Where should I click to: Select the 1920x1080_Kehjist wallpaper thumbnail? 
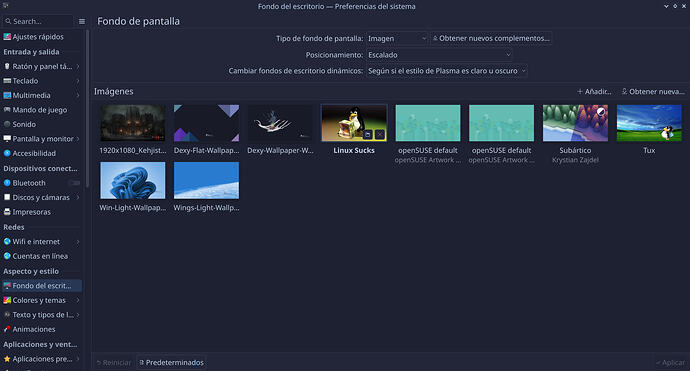coord(132,123)
